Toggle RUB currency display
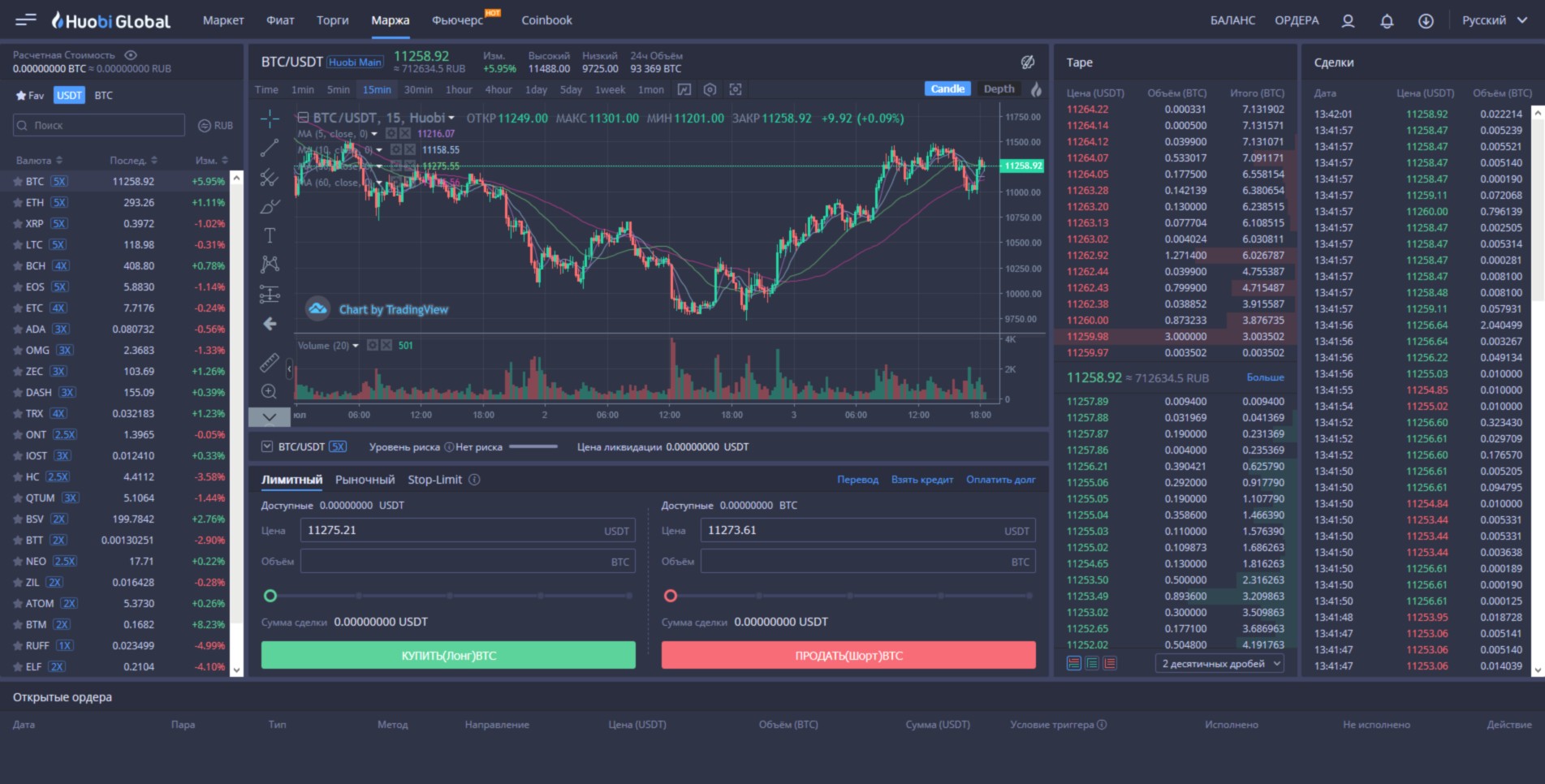The height and width of the screenshot is (784, 1545). coord(215,126)
